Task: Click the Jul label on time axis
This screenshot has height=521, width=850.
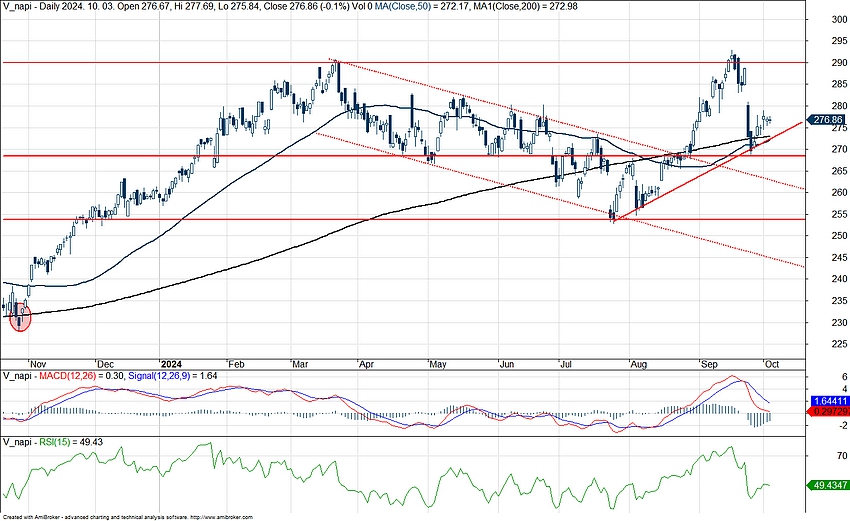Action: pos(565,364)
